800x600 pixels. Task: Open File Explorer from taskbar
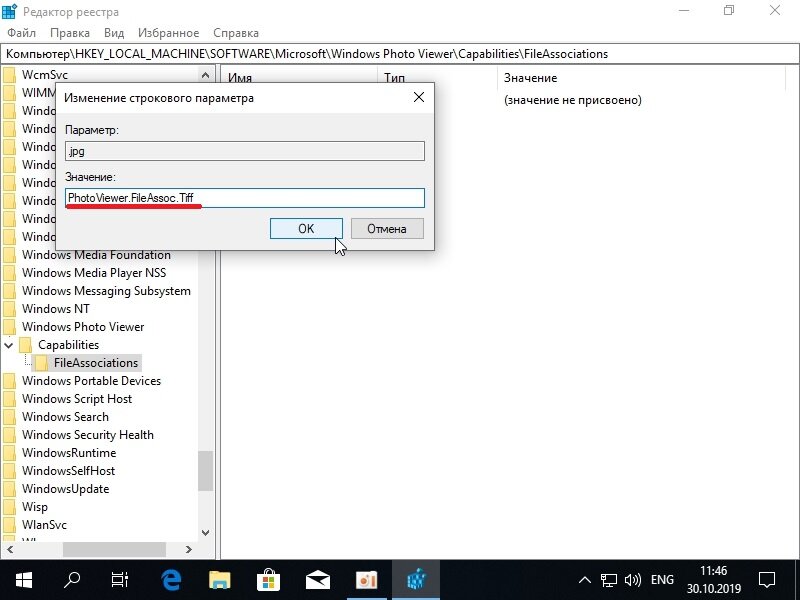[220, 580]
